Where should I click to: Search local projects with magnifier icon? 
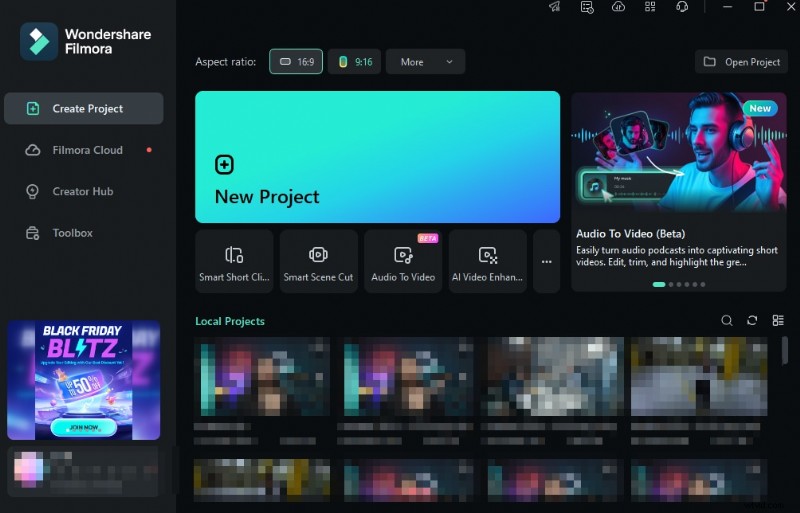click(x=727, y=321)
